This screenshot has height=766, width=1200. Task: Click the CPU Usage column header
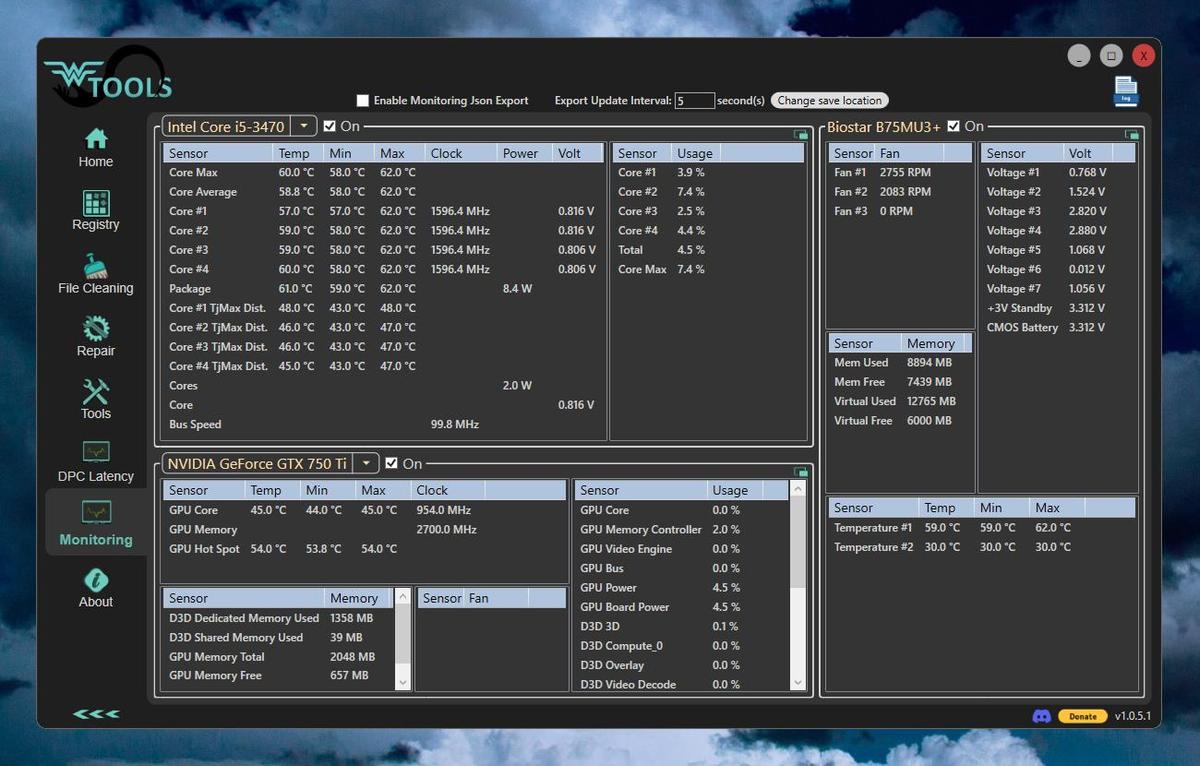pyautogui.click(x=695, y=153)
